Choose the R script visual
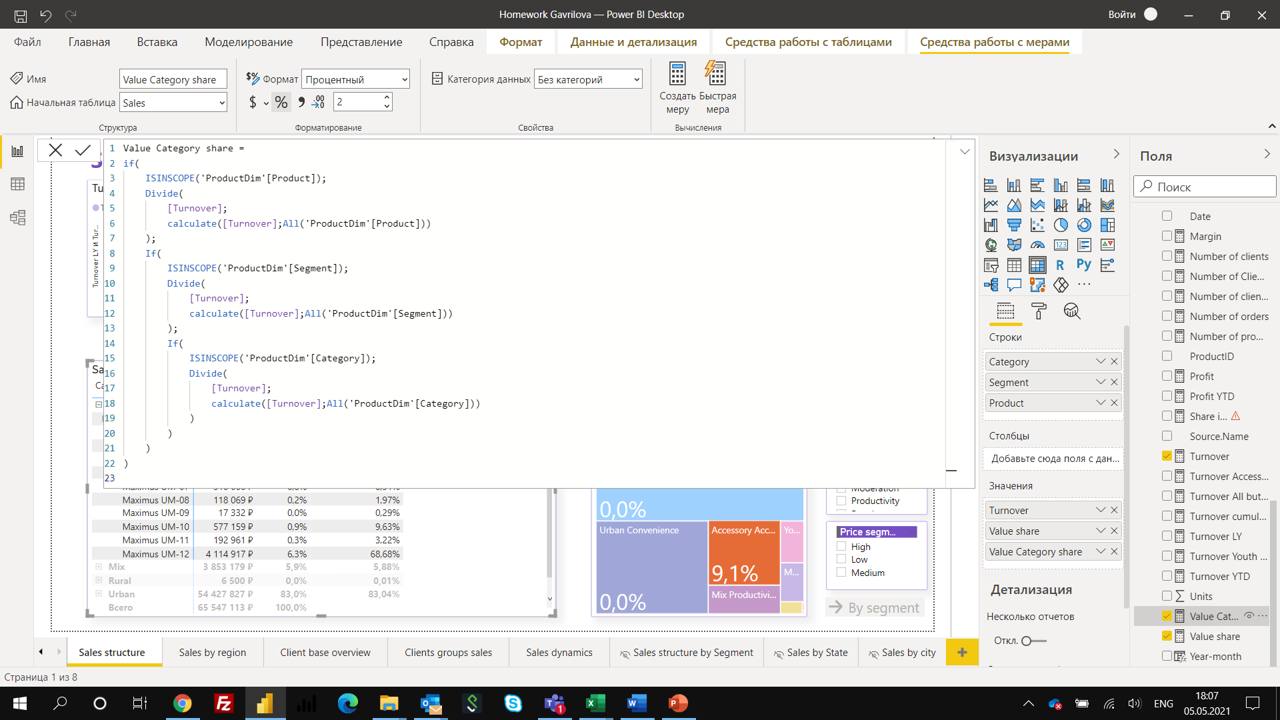The image size is (1280, 720). [x=1060, y=265]
